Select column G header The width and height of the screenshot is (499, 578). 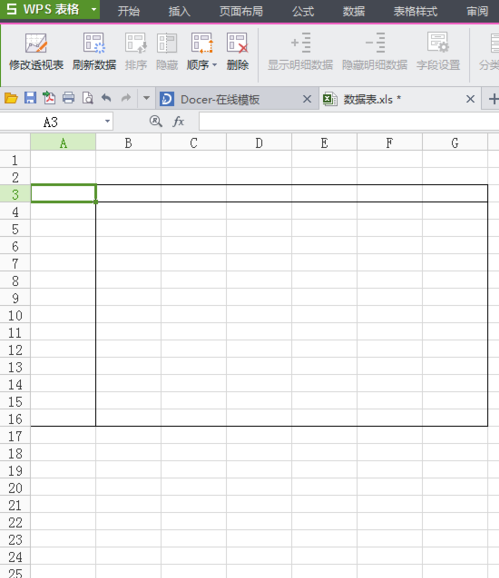tap(455, 143)
